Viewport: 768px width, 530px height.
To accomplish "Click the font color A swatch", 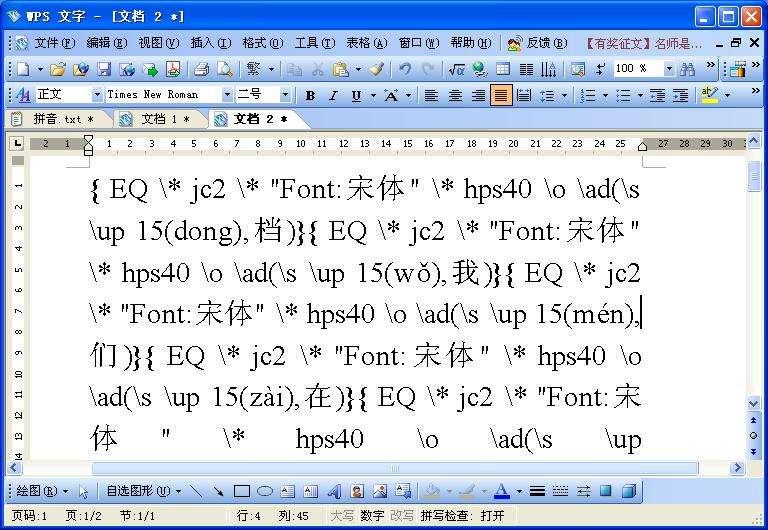I will click(502, 491).
